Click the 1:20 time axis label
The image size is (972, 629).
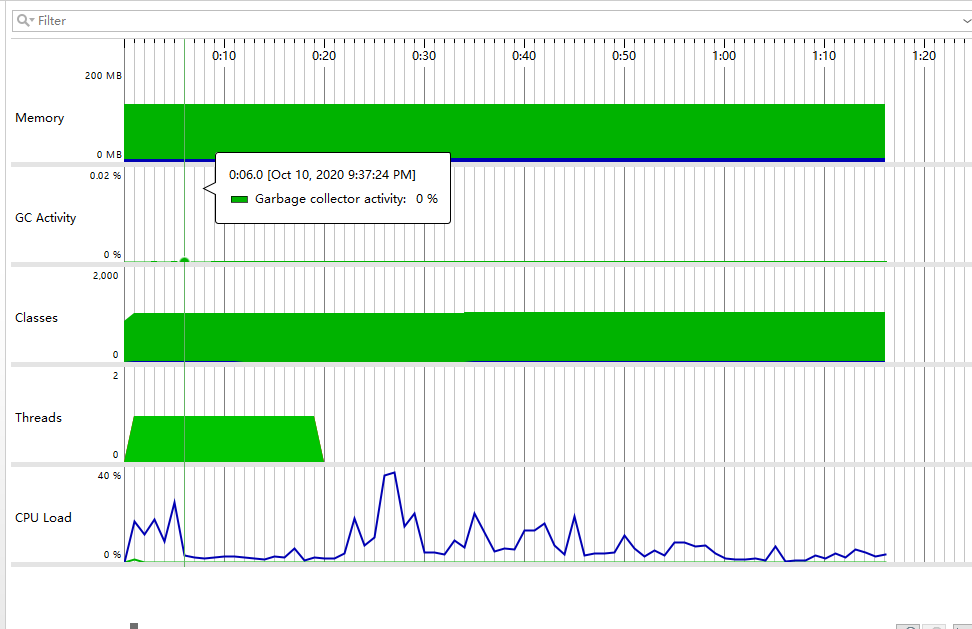click(924, 56)
